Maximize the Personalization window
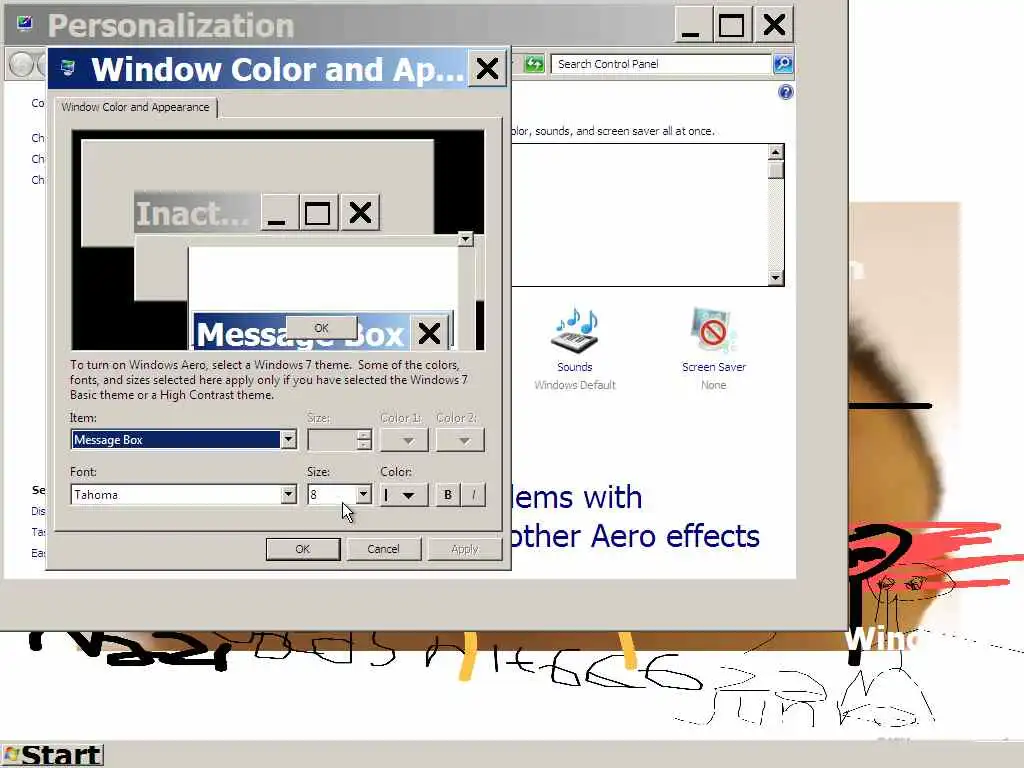Image resolution: width=1024 pixels, height=768 pixels. pos(731,25)
